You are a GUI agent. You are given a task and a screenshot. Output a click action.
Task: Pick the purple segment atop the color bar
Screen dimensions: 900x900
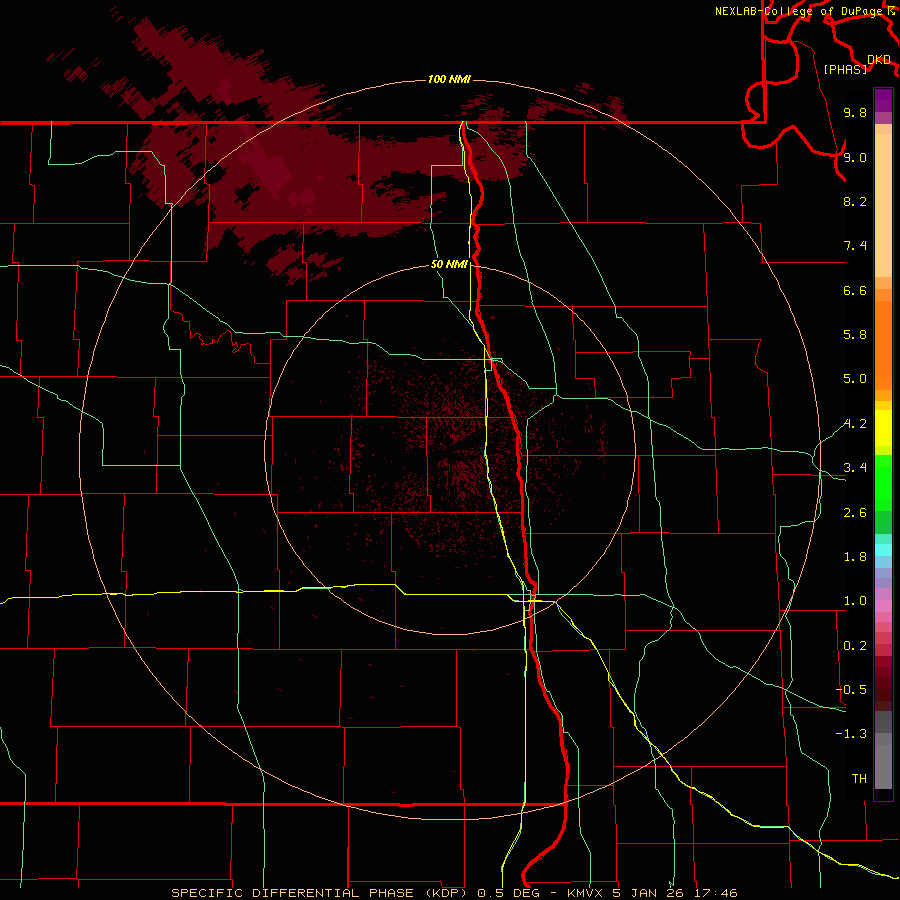point(883,100)
